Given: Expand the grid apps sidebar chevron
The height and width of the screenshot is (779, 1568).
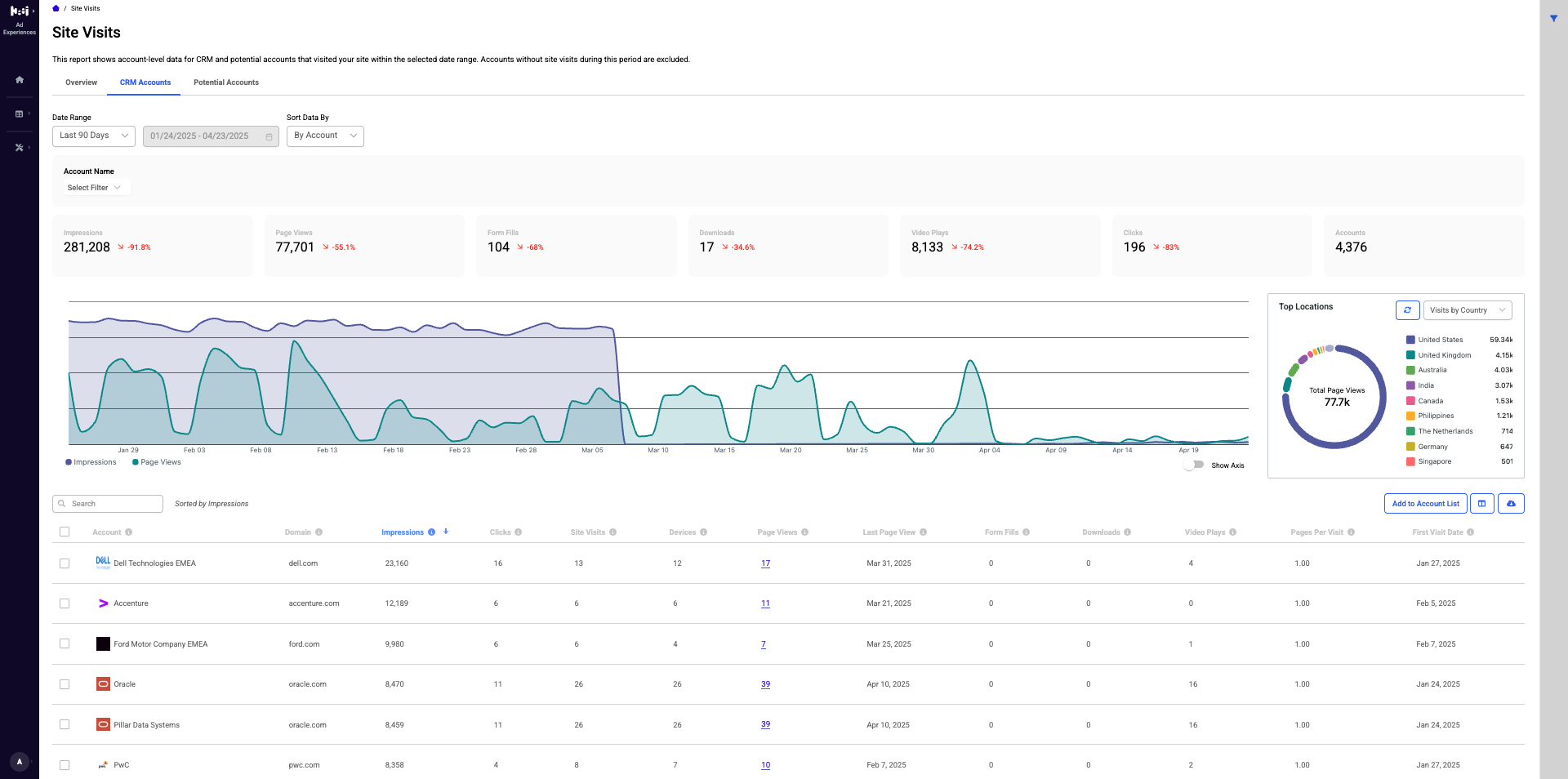Looking at the screenshot, I should pyautogui.click(x=29, y=114).
